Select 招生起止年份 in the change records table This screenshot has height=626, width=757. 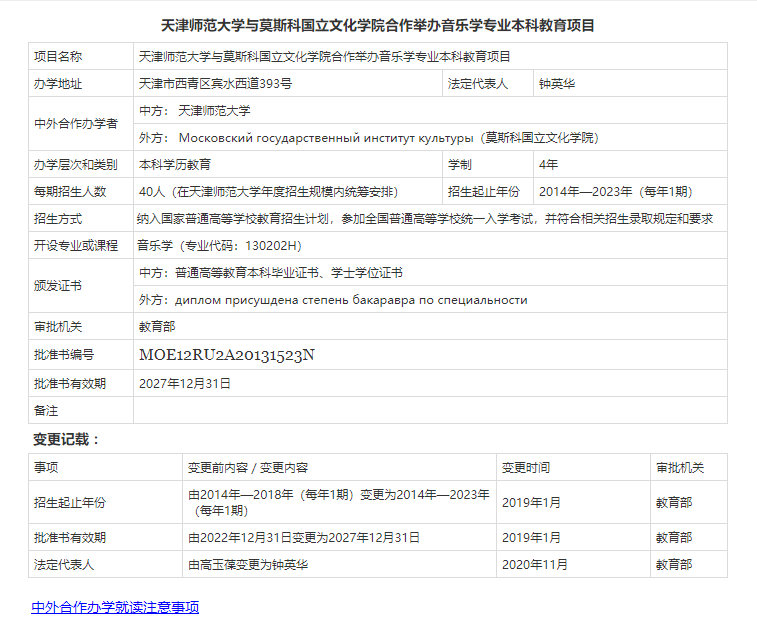[x=70, y=502]
